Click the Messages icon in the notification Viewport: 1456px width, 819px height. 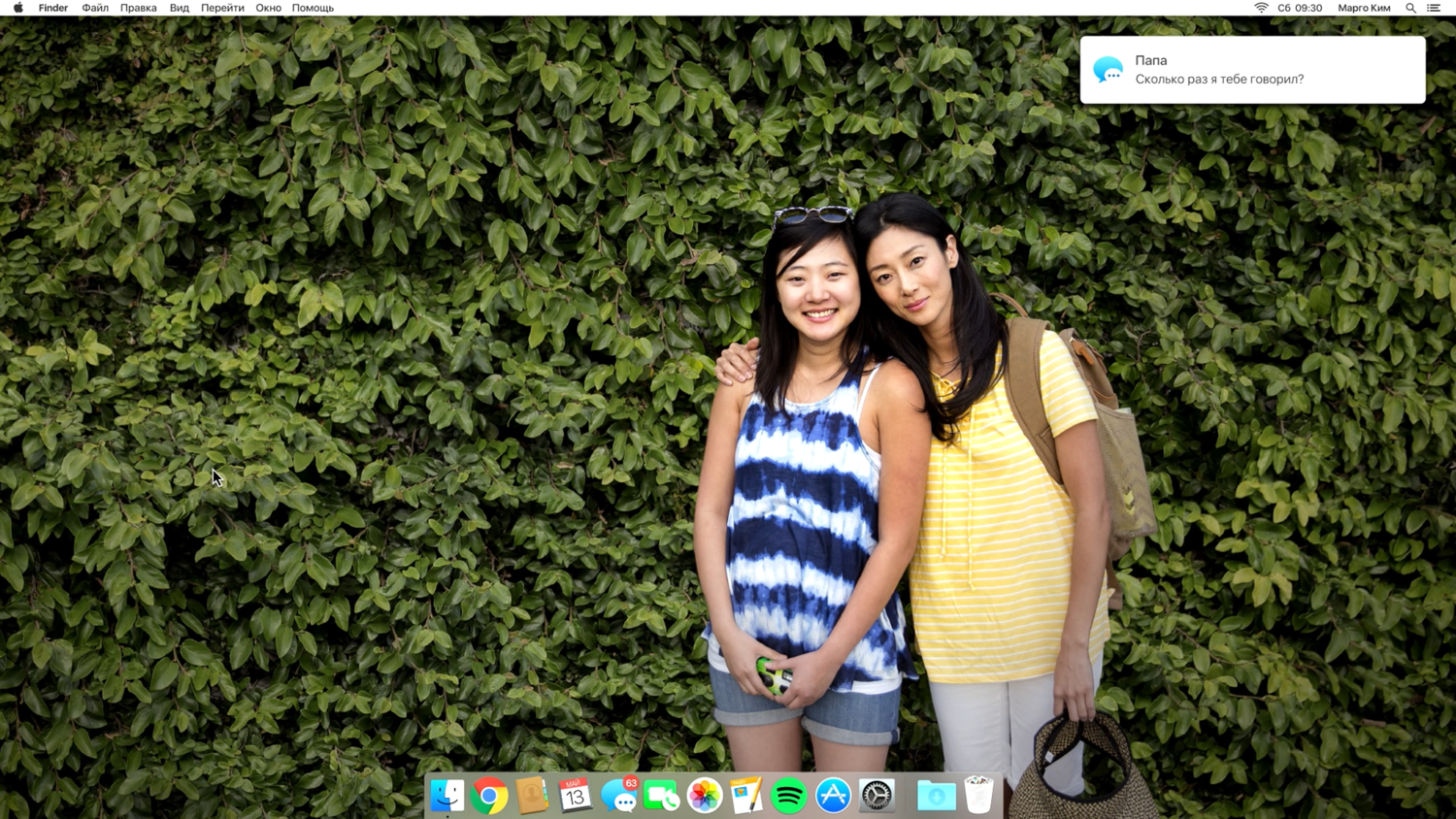[x=1109, y=70]
